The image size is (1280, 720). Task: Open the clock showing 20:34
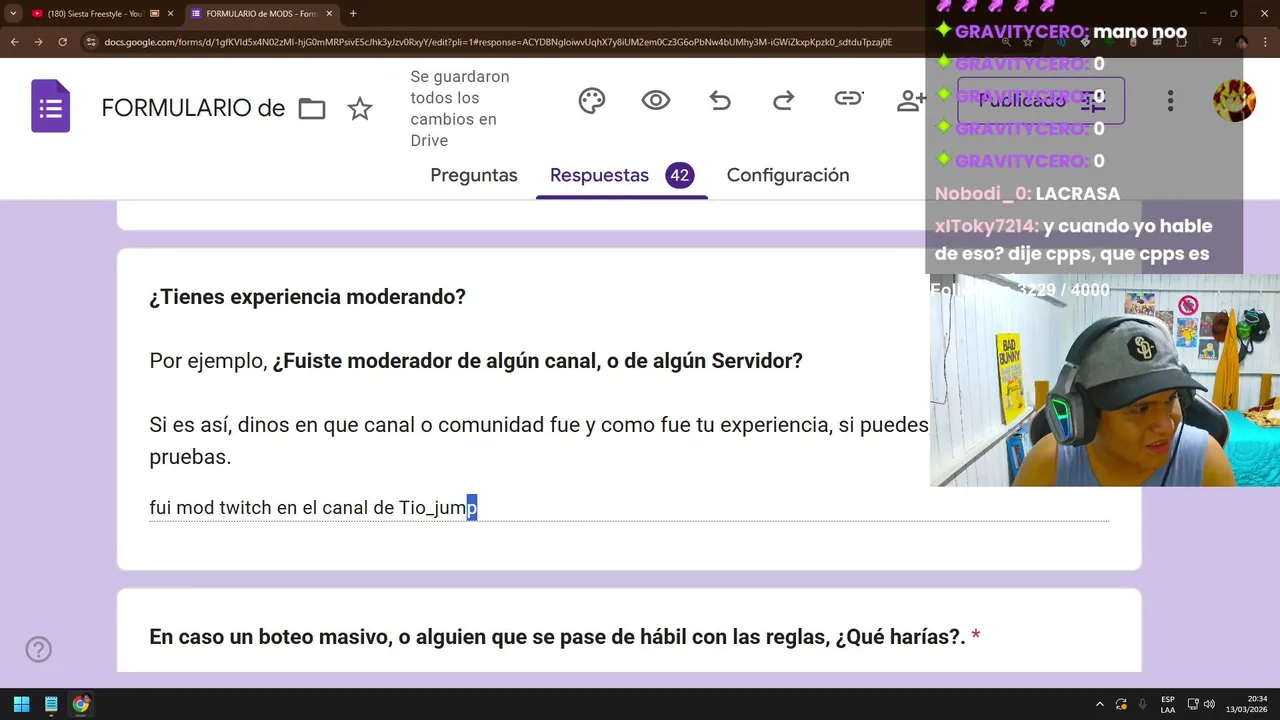click(x=1246, y=704)
